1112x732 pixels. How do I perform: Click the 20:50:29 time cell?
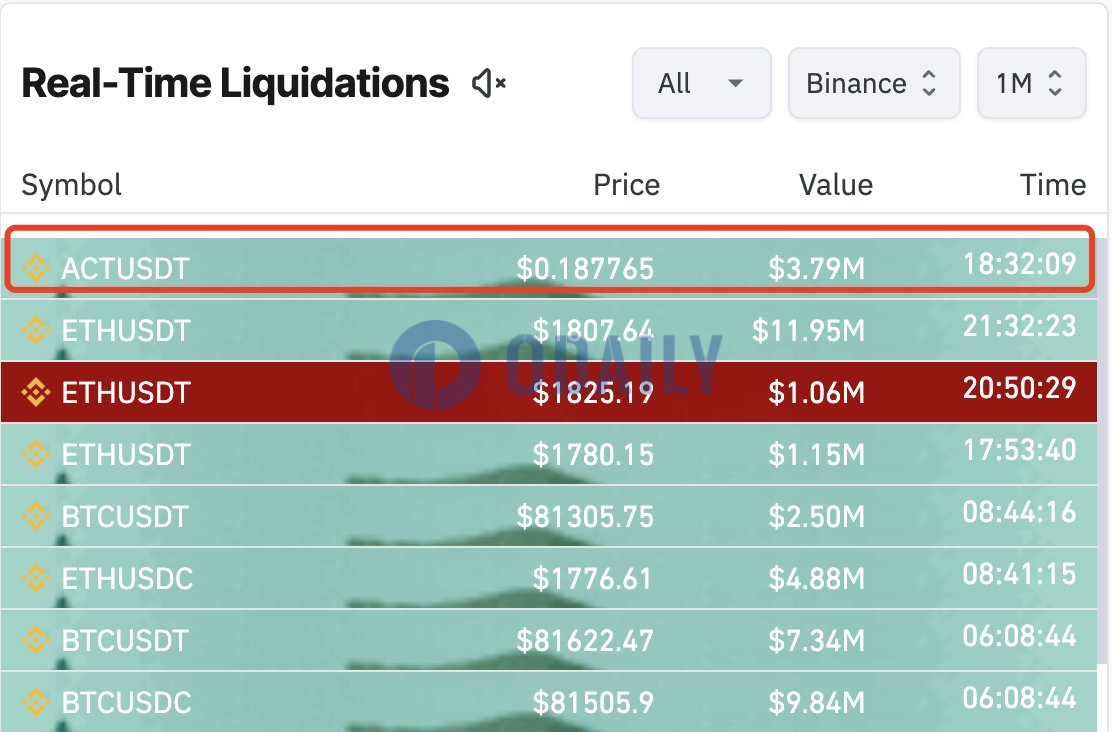pos(1019,387)
